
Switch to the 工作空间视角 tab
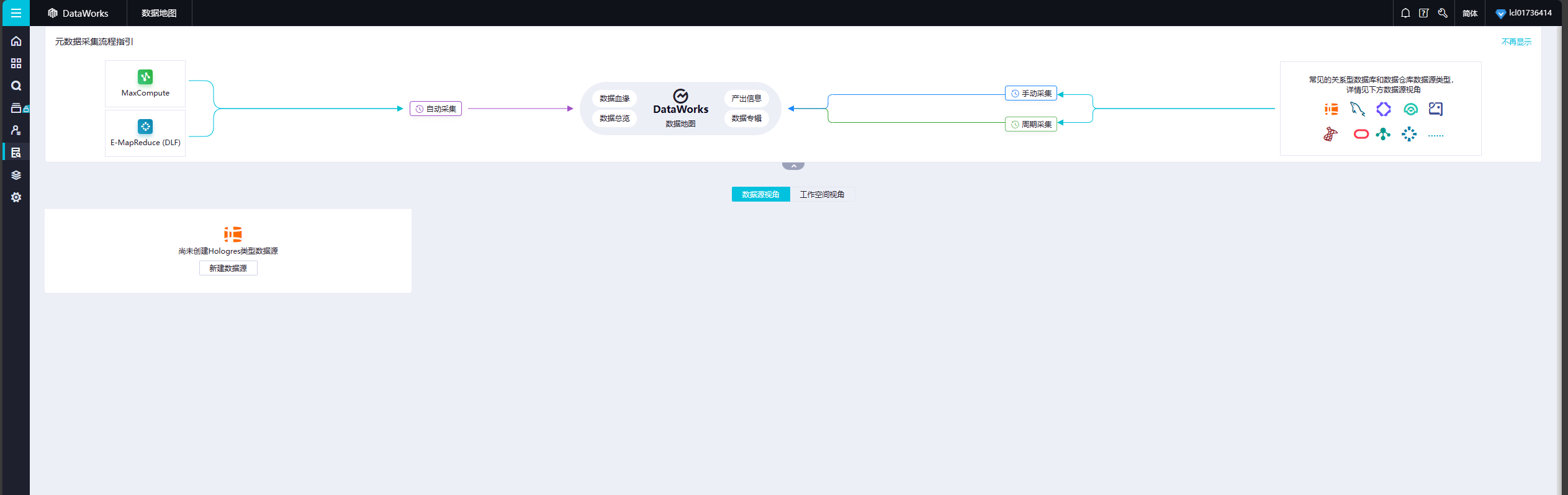822,194
